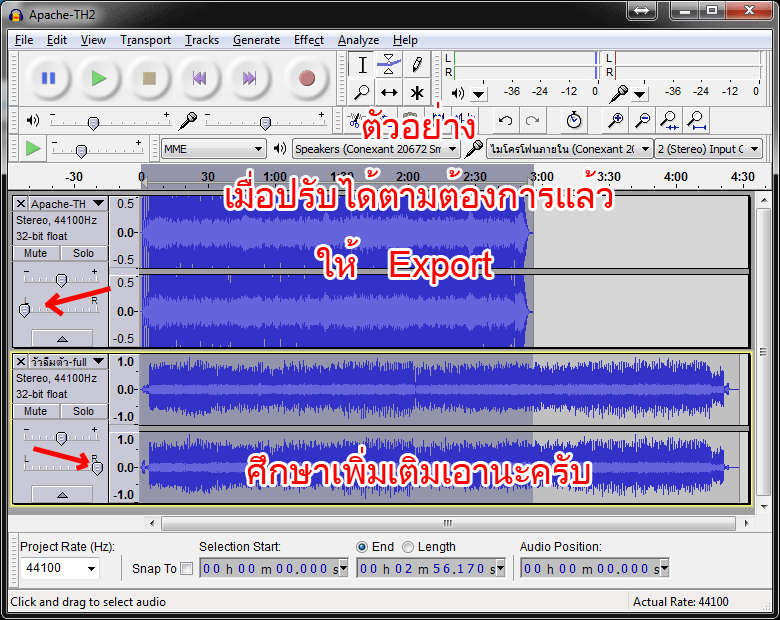
Task: Open the Transport menu
Action: point(145,40)
